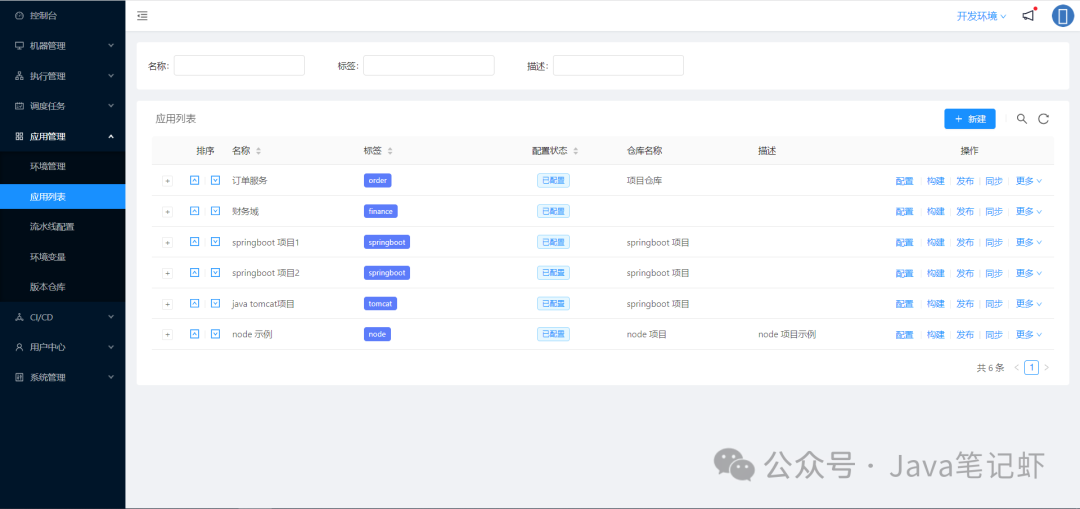Click 构建 for java tomcat项目
Screen dimensions: 1080x509
point(935,304)
